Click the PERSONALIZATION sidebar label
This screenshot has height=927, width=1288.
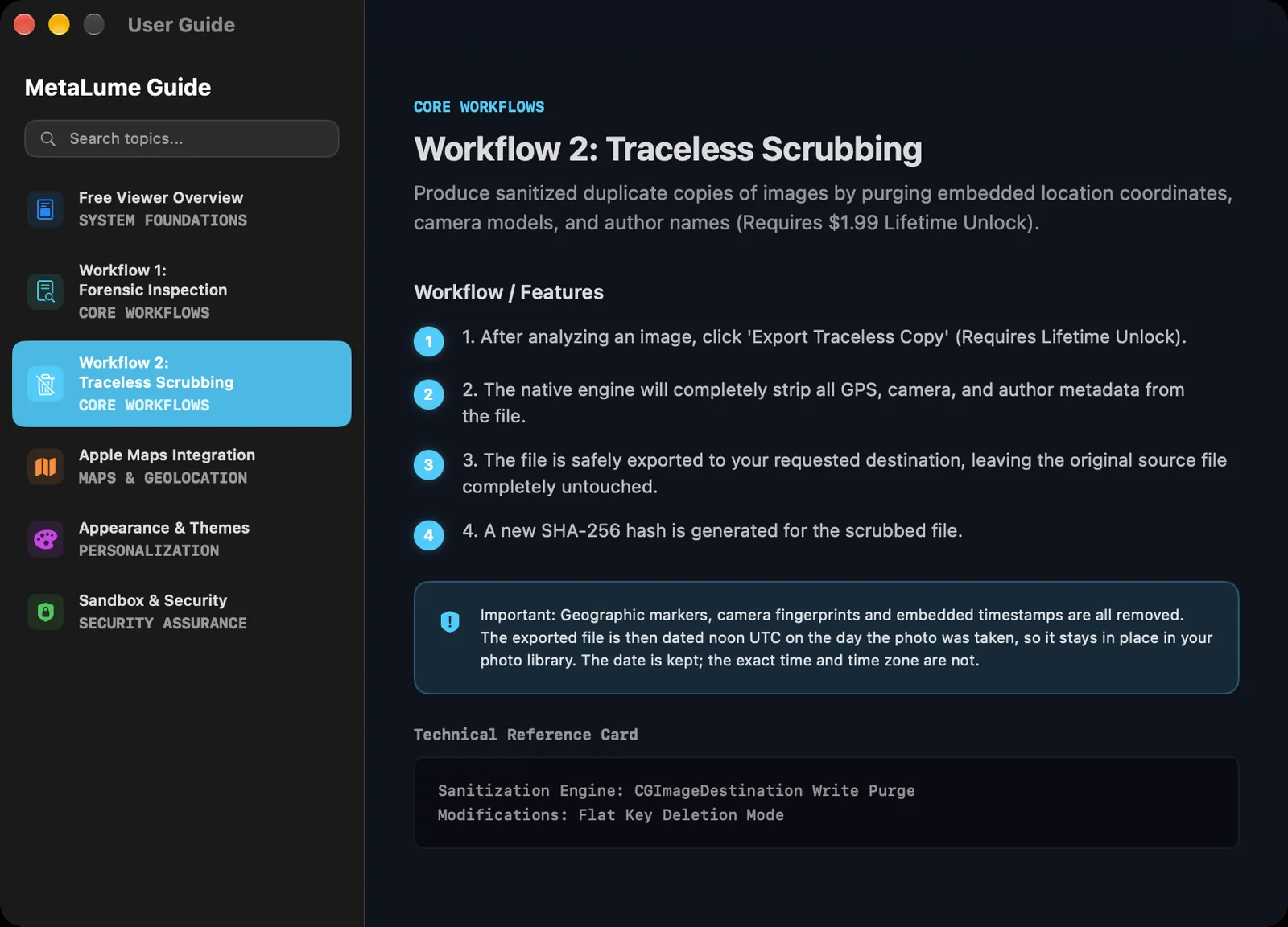pos(149,550)
